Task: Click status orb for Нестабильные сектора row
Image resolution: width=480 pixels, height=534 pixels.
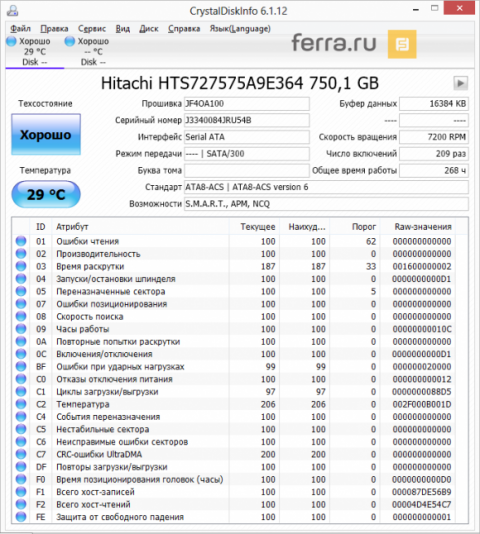Action: tap(21, 429)
